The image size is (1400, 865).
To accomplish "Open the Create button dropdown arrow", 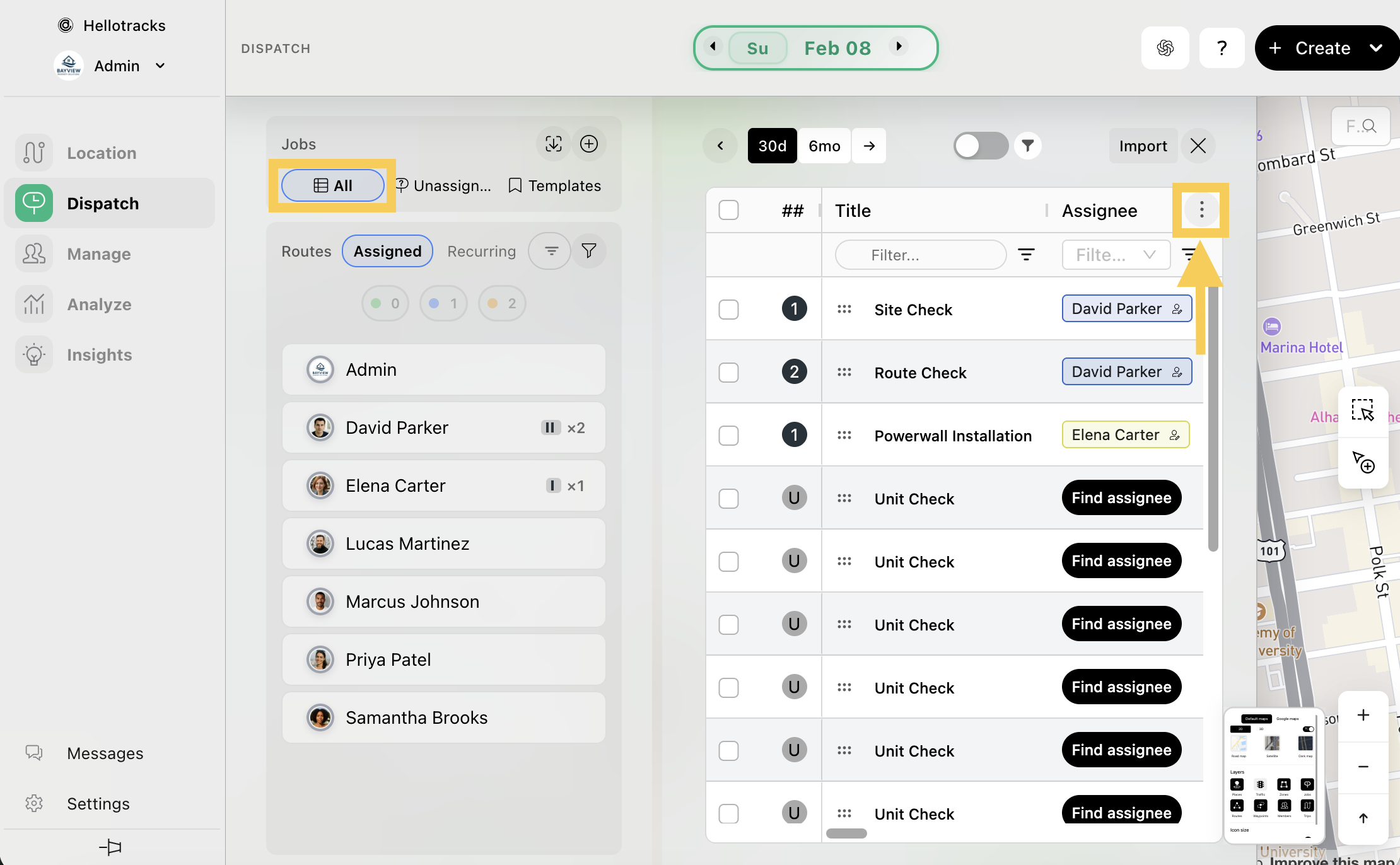I will (x=1376, y=48).
